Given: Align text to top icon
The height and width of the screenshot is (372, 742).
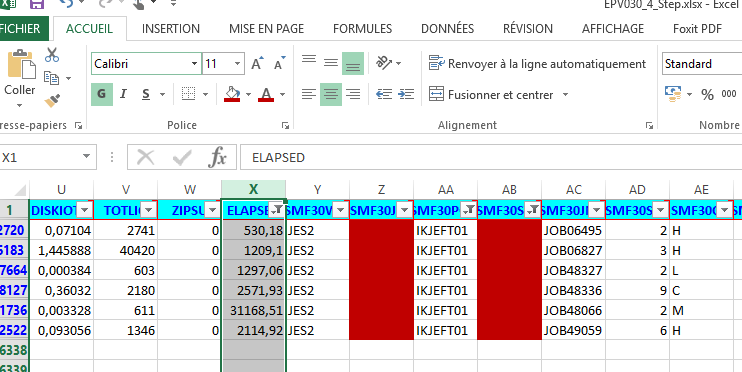Looking at the screenshot, I should 309,60.
